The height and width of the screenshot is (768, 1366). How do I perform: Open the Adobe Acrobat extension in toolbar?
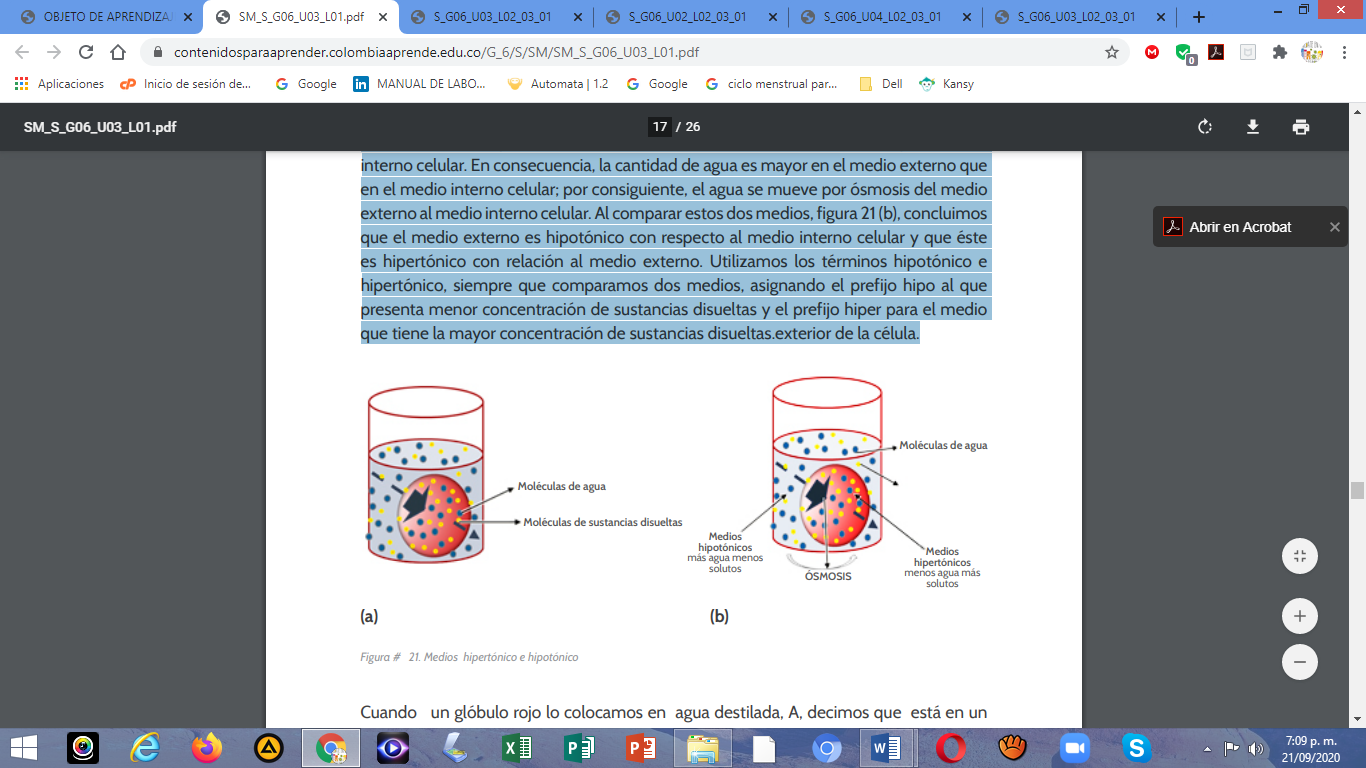1216,52
